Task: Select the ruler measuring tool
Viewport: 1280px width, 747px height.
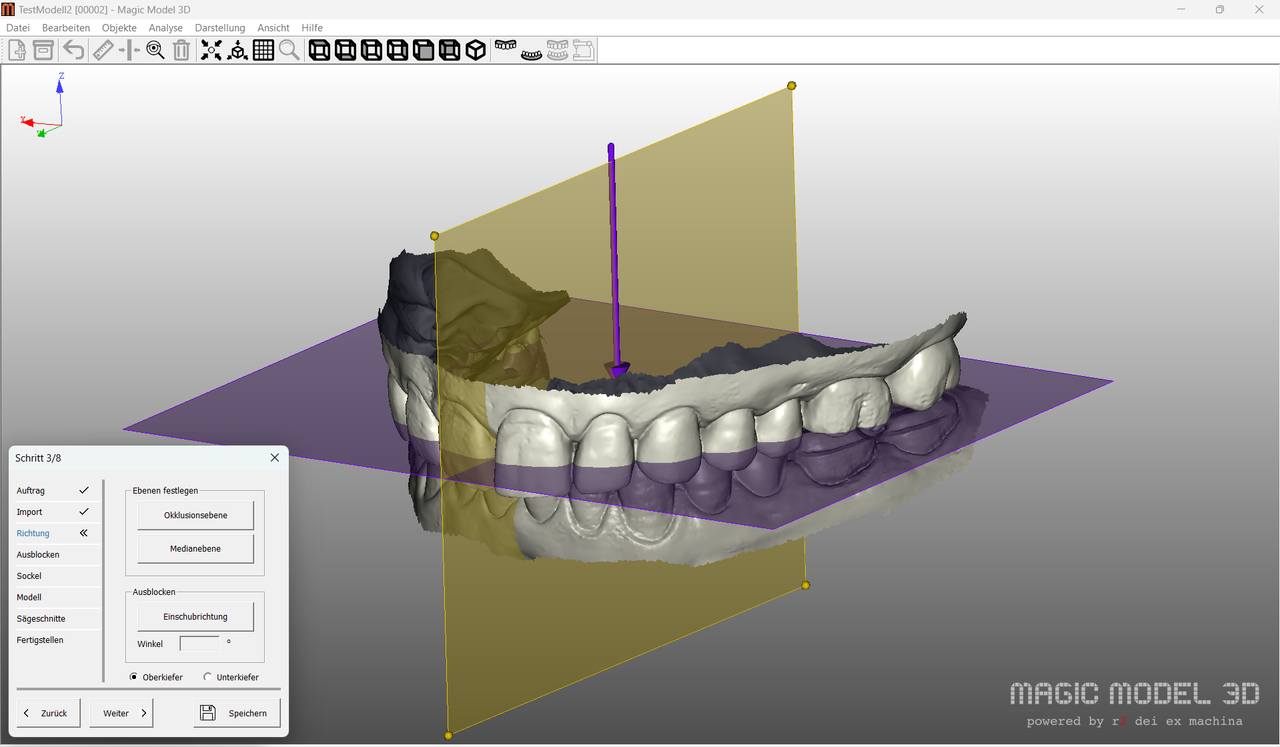Action: pyautogui.click(x=103, y=50)
